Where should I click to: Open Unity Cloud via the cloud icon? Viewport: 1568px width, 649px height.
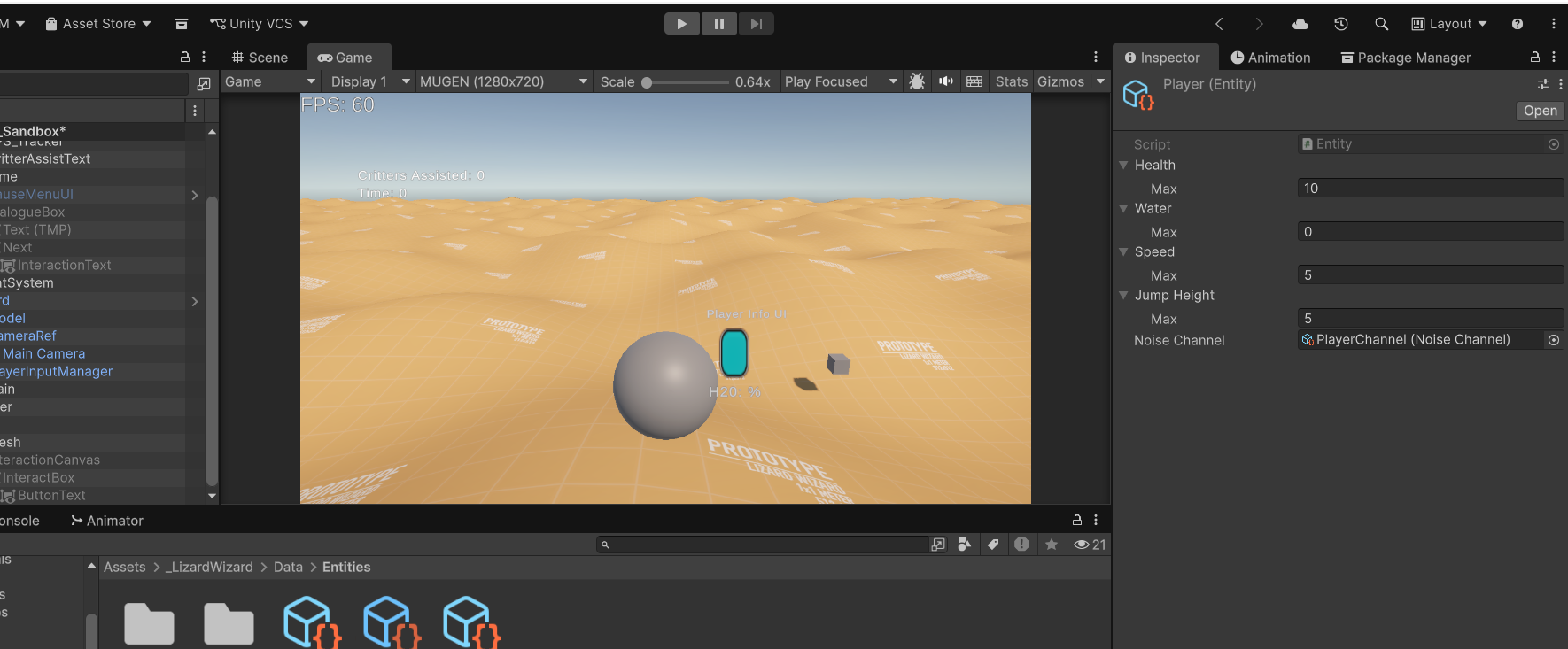click(1300, 24)
